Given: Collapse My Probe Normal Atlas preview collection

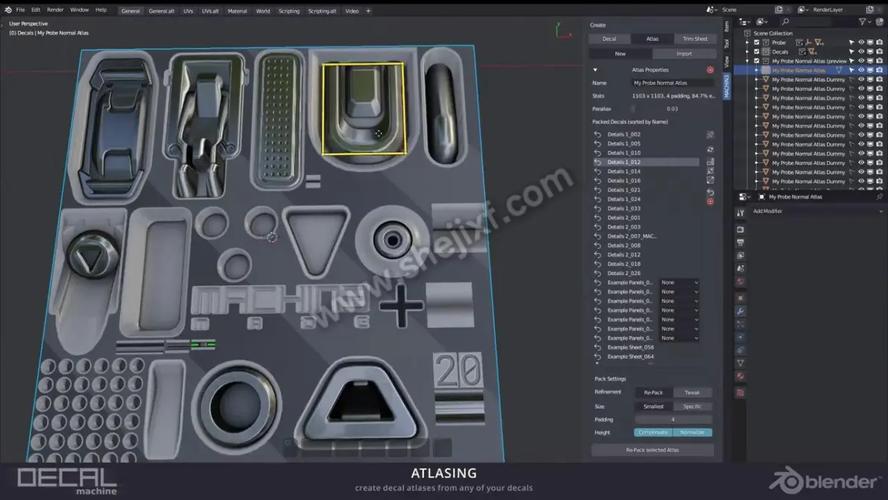Looking at the screenshot, I should pos(748,61).
